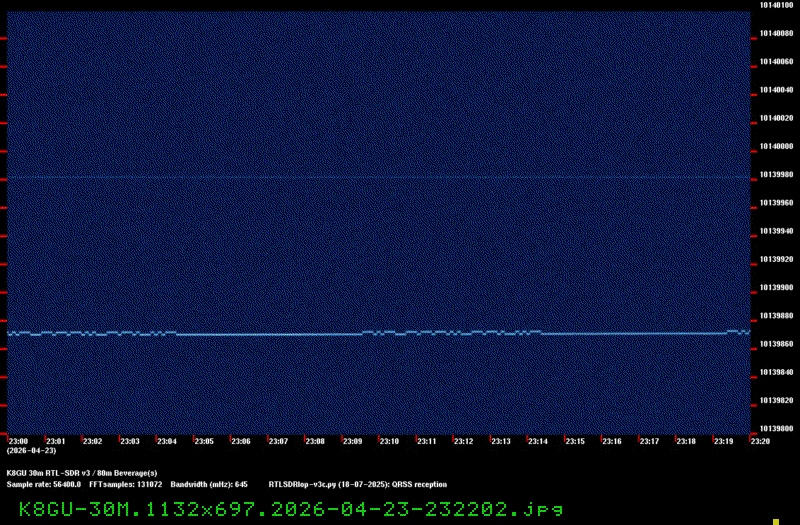800x525 pixels.
Task: Click the 23:10 time axis label
Action: click(x=389, y=441)
